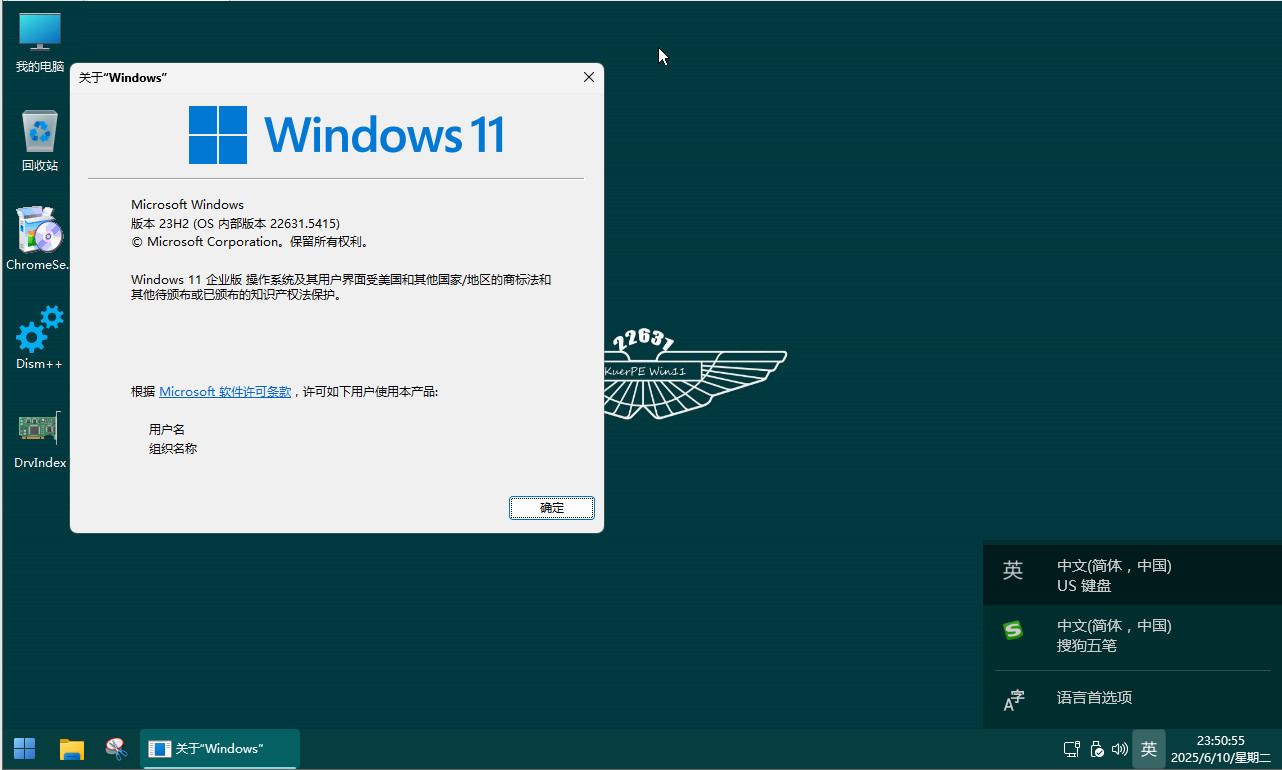Open File Explorer from the taskbar

point(71,749)
